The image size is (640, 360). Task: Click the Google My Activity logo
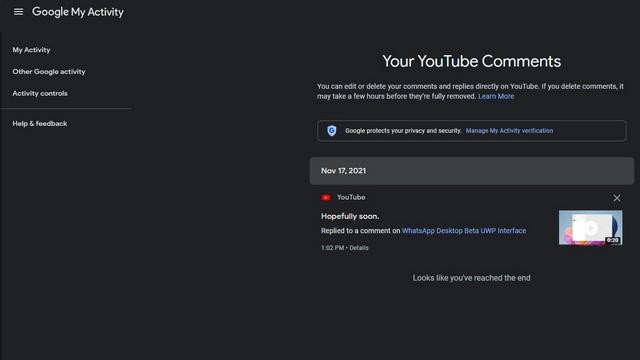pyautogui.click(x=78, y=12)
